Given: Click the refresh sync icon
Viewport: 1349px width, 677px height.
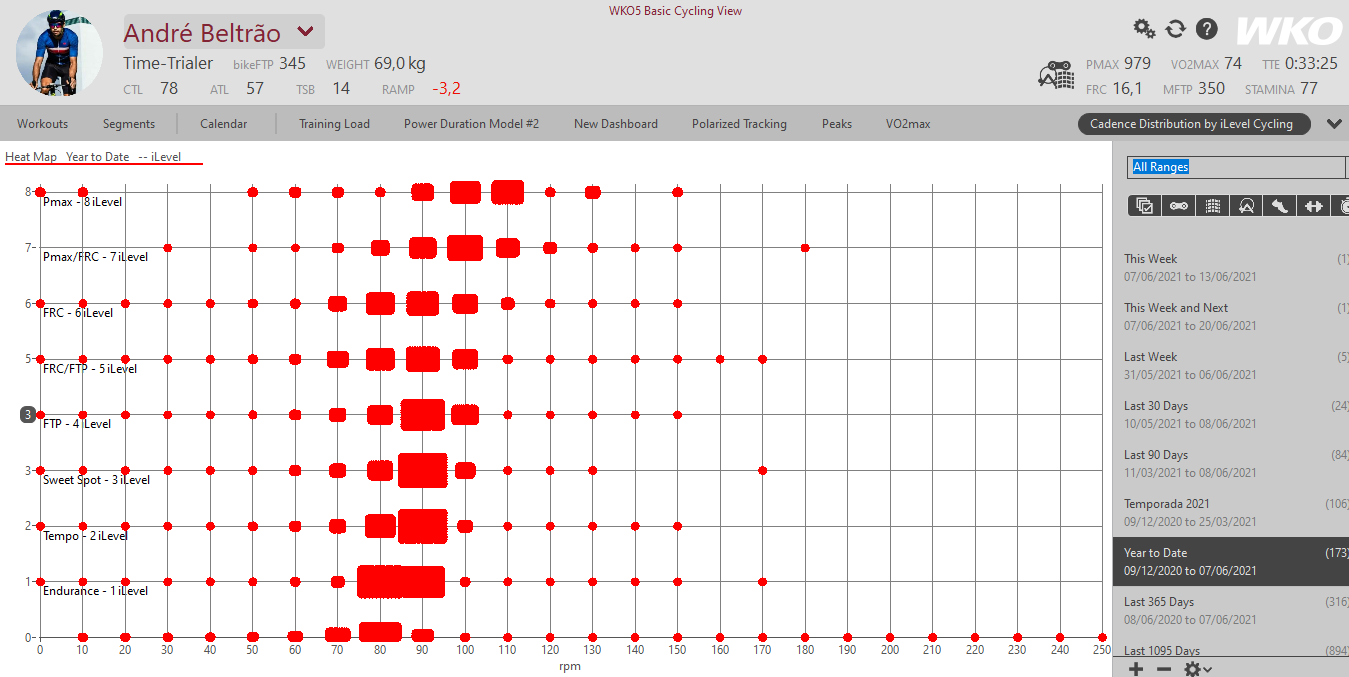Looking at the screenshot, I should tap(1176, 29).
